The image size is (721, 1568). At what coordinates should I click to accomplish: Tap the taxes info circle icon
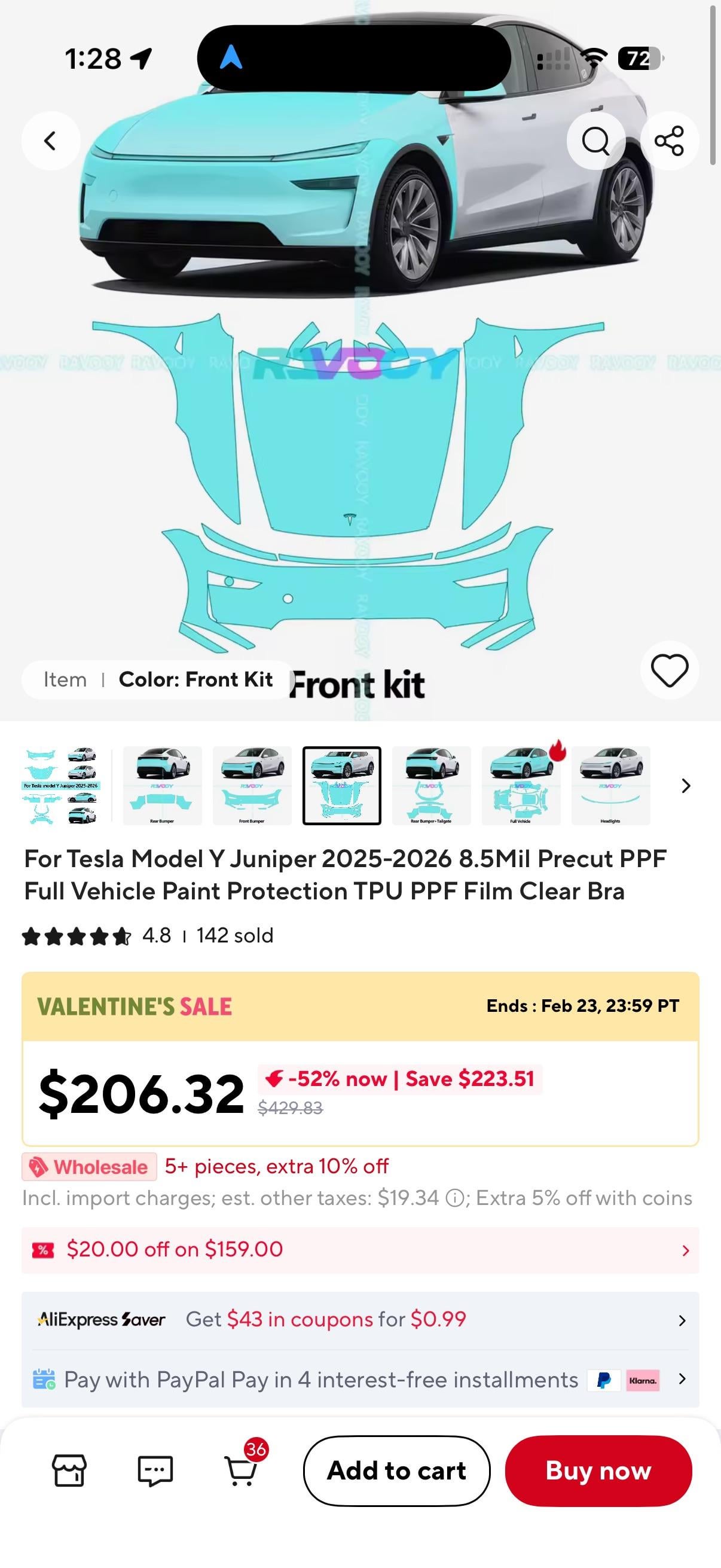454,1198
